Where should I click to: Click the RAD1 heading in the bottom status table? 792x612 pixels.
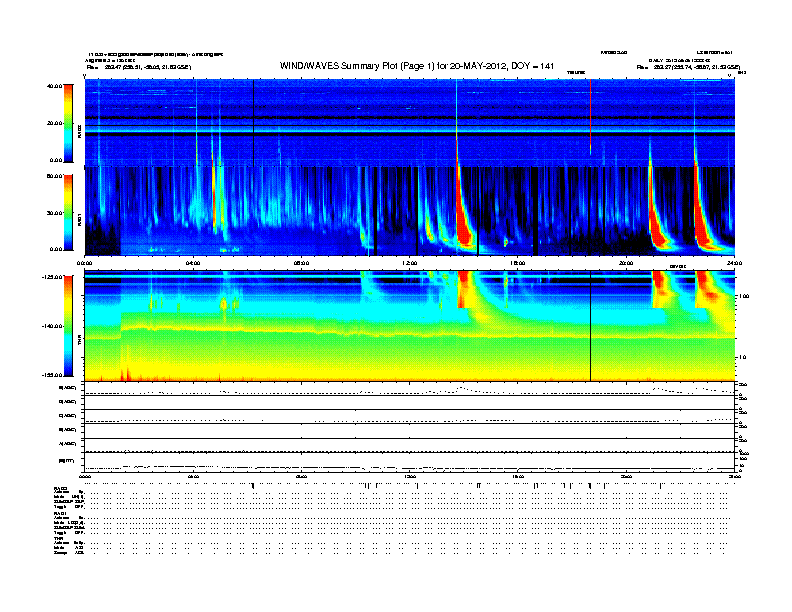[61, 514]
